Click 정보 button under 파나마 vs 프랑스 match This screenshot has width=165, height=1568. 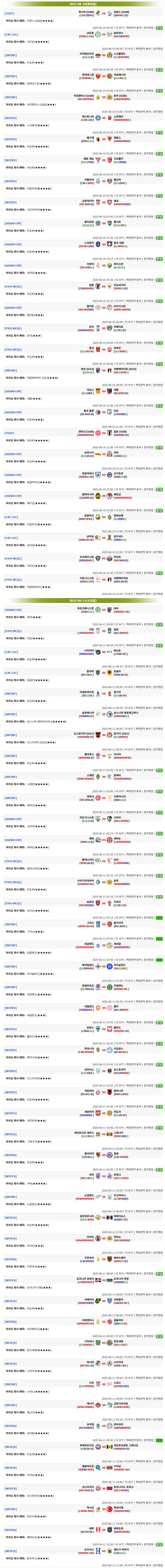159,27
